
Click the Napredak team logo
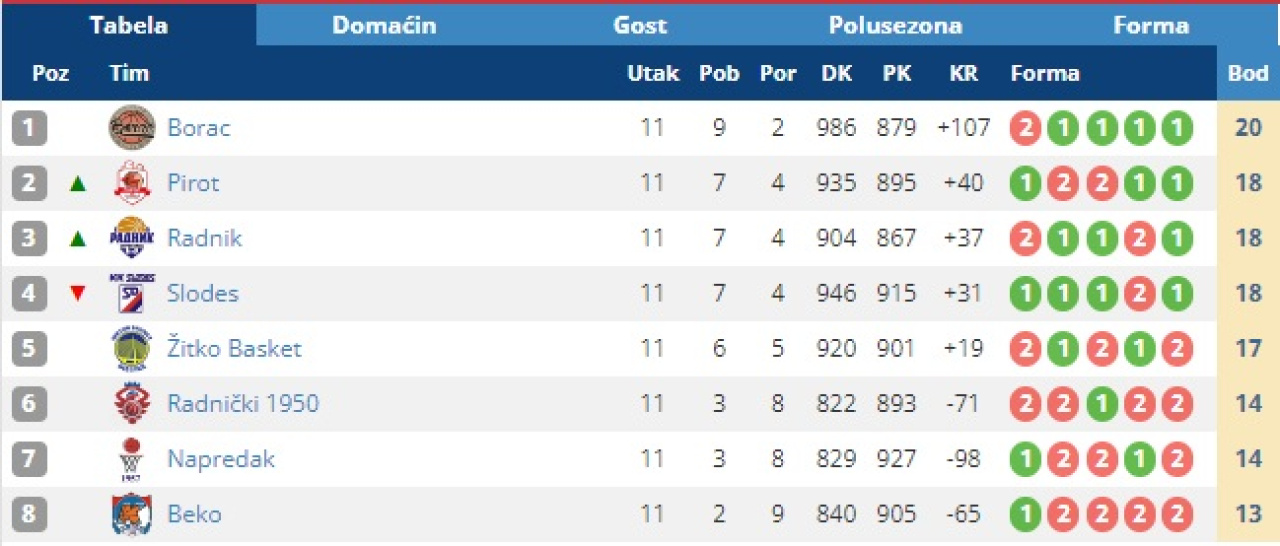pos(132,459)
